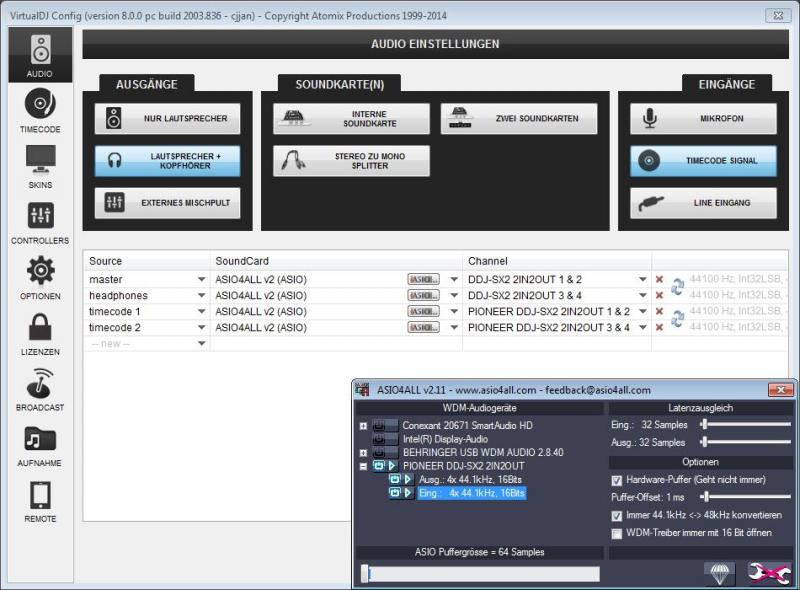
Task: Open the Remote section
Action: [40, 500]
